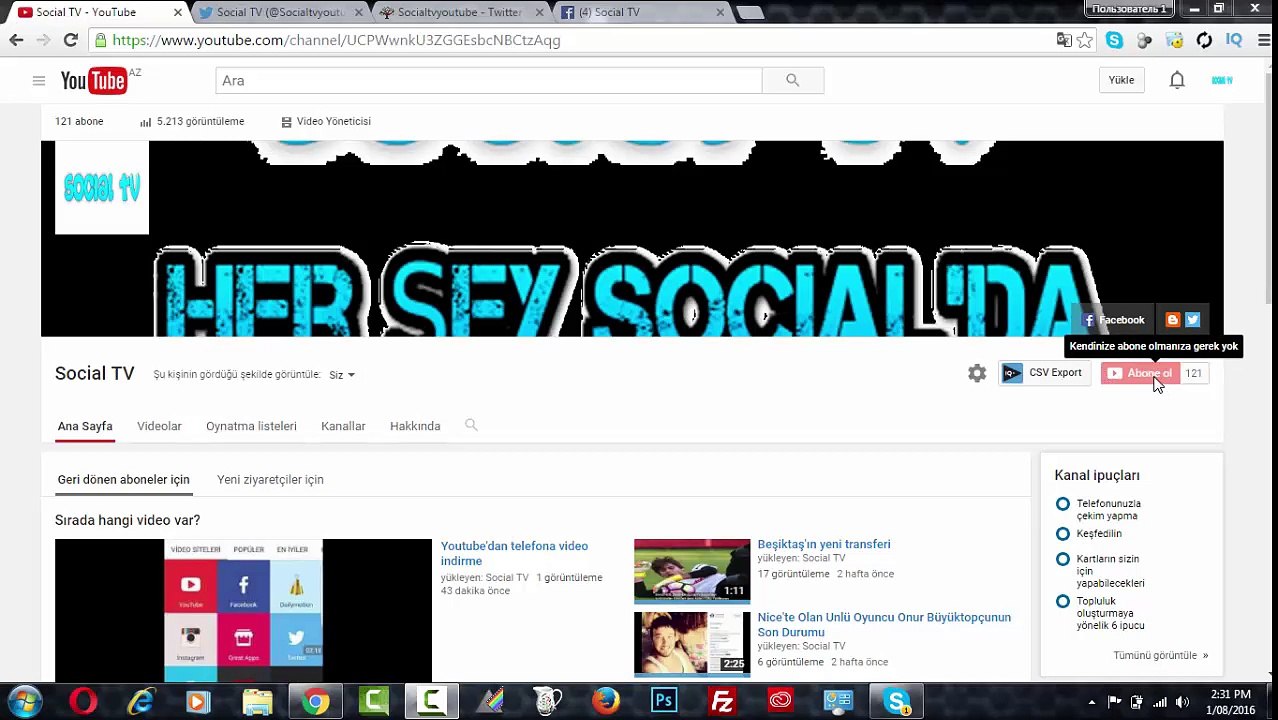The image size is (1278, 720).
Task: Open Internet Explorer from the taskbar
Action: pyautogui.click(x=141, y=701)
